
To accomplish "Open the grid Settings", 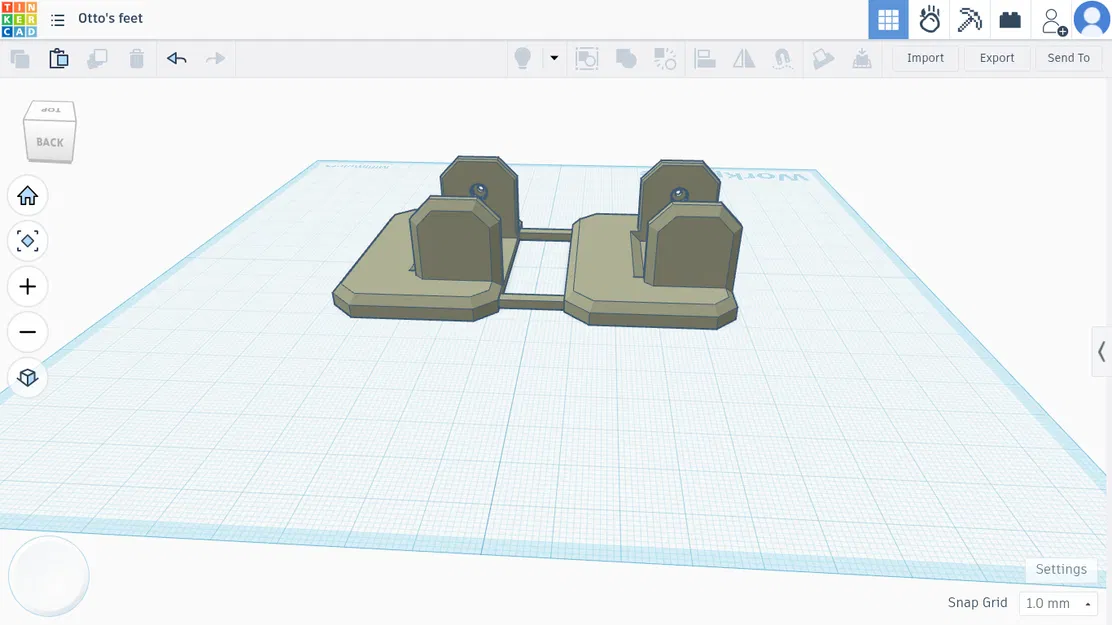I will click(x=1061, y=569).
